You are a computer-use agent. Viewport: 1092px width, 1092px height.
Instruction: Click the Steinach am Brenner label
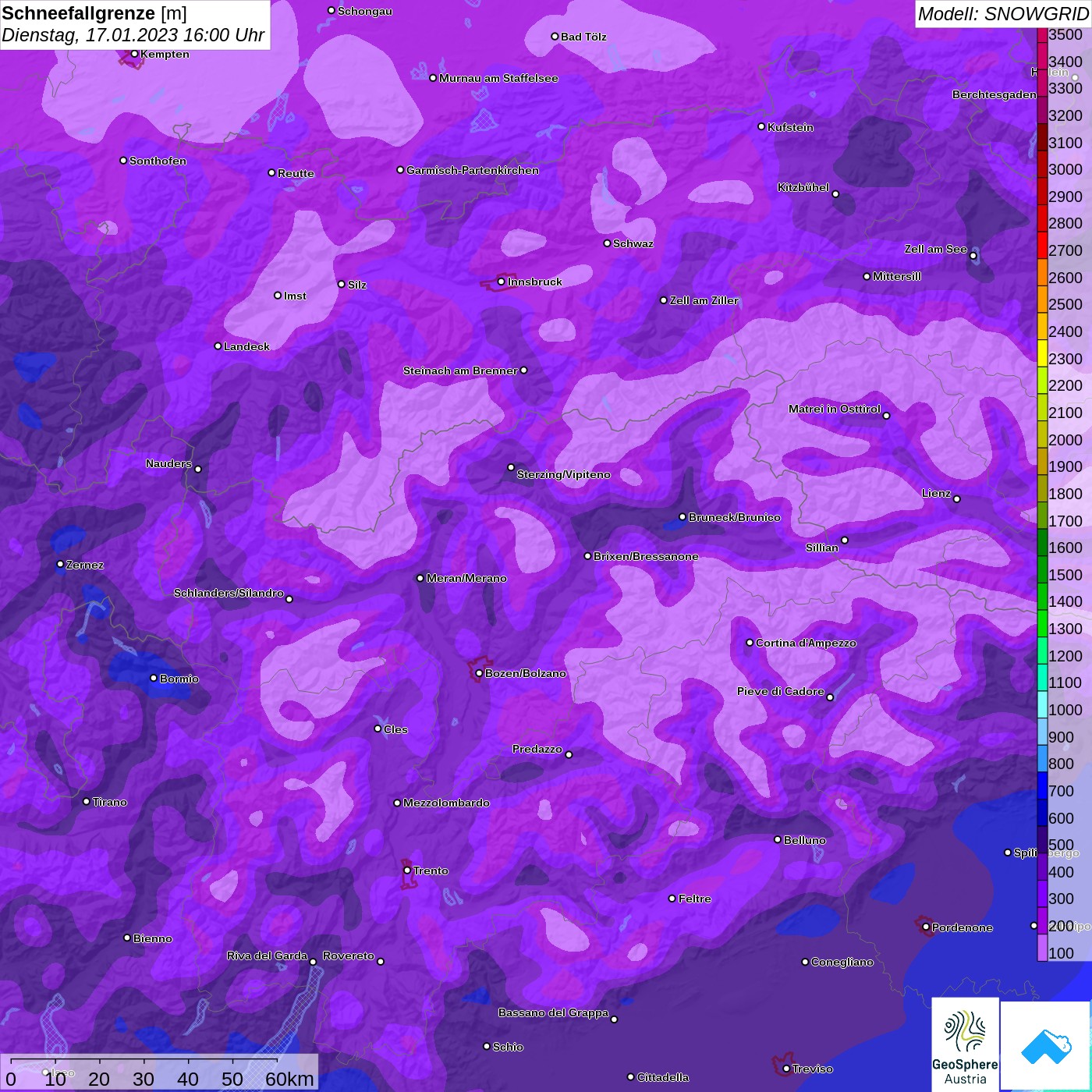pos(460,370)
